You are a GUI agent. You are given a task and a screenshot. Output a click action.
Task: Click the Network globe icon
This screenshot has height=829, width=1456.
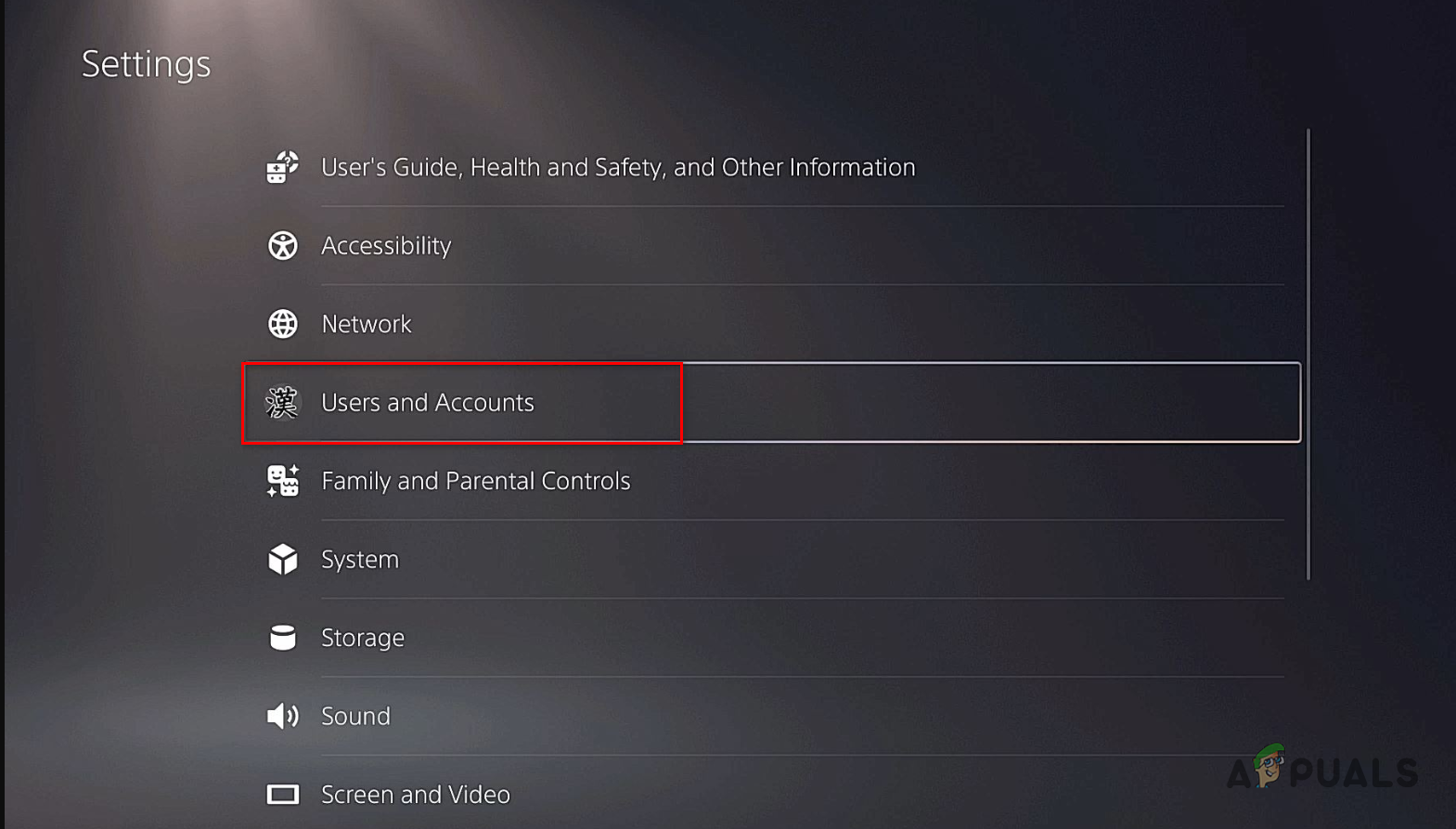pyautogui.click(x=282, y=324)
